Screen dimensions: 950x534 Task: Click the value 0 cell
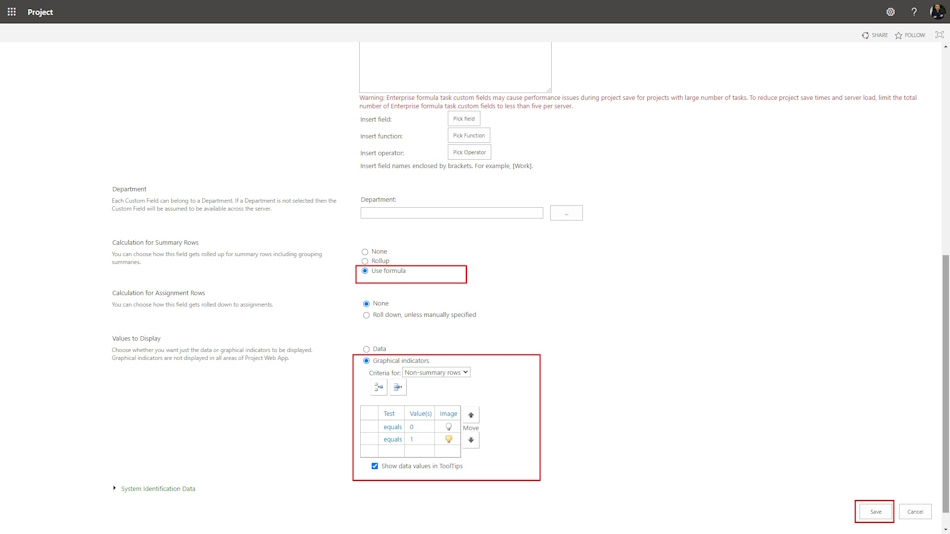point(420,427)
